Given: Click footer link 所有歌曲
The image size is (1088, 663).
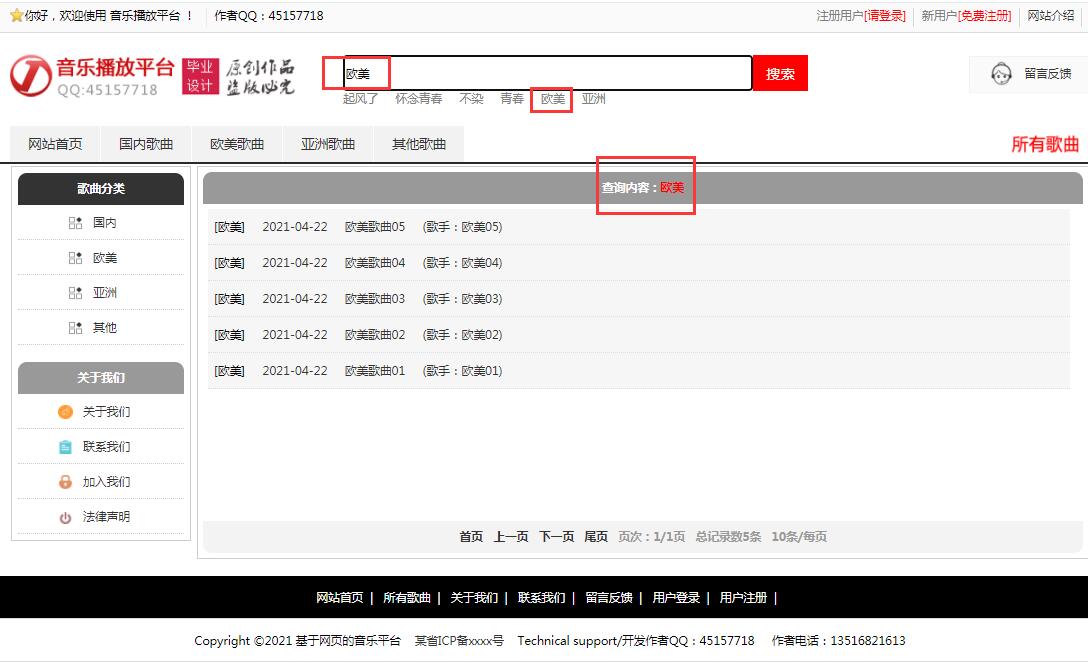Looking at the screenshot, I should [407, 598].
